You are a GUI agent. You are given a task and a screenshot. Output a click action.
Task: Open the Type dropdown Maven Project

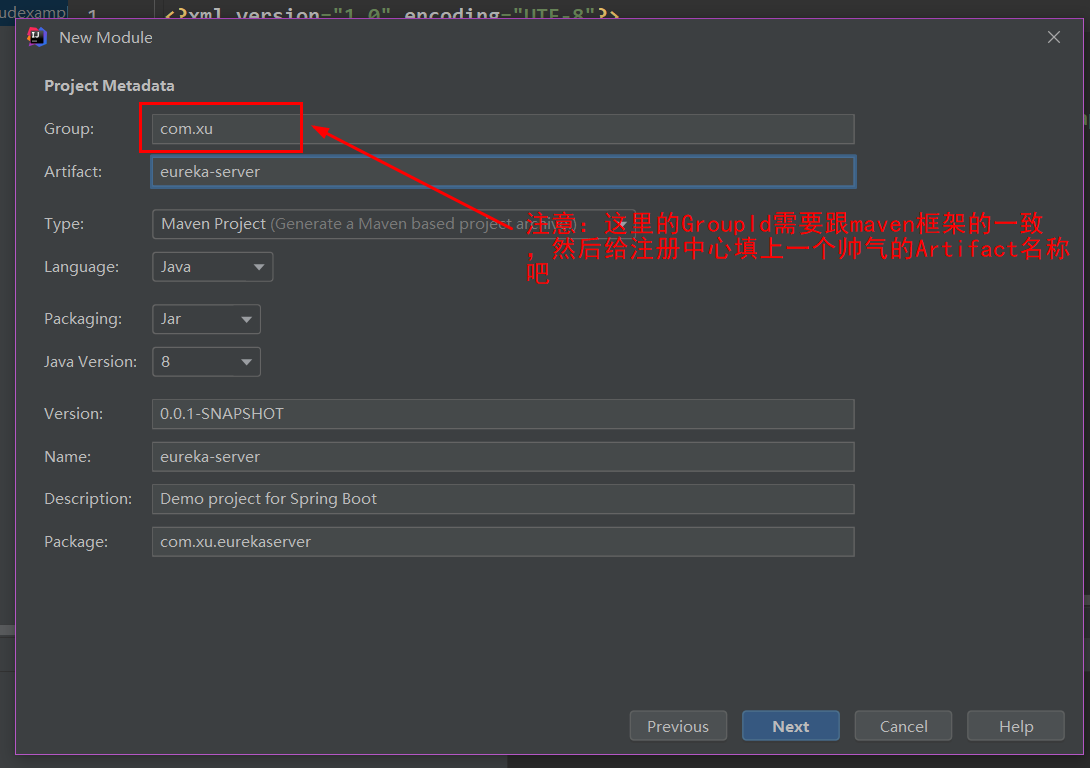coord(393,224)
